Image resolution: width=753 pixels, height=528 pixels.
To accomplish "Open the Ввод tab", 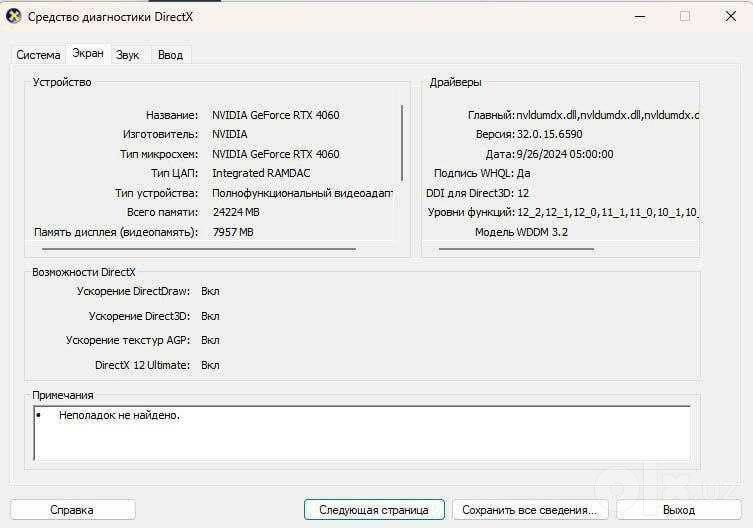I will (x=170, y=55).
